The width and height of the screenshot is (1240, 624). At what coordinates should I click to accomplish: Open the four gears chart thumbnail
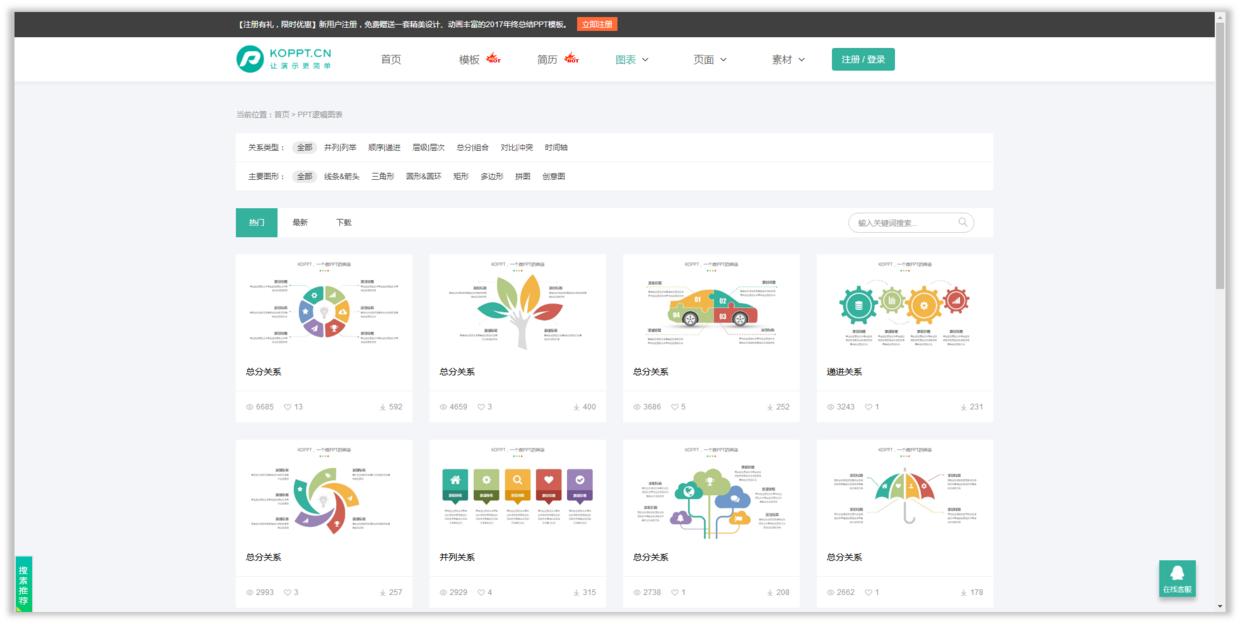[x=905, y=305]
